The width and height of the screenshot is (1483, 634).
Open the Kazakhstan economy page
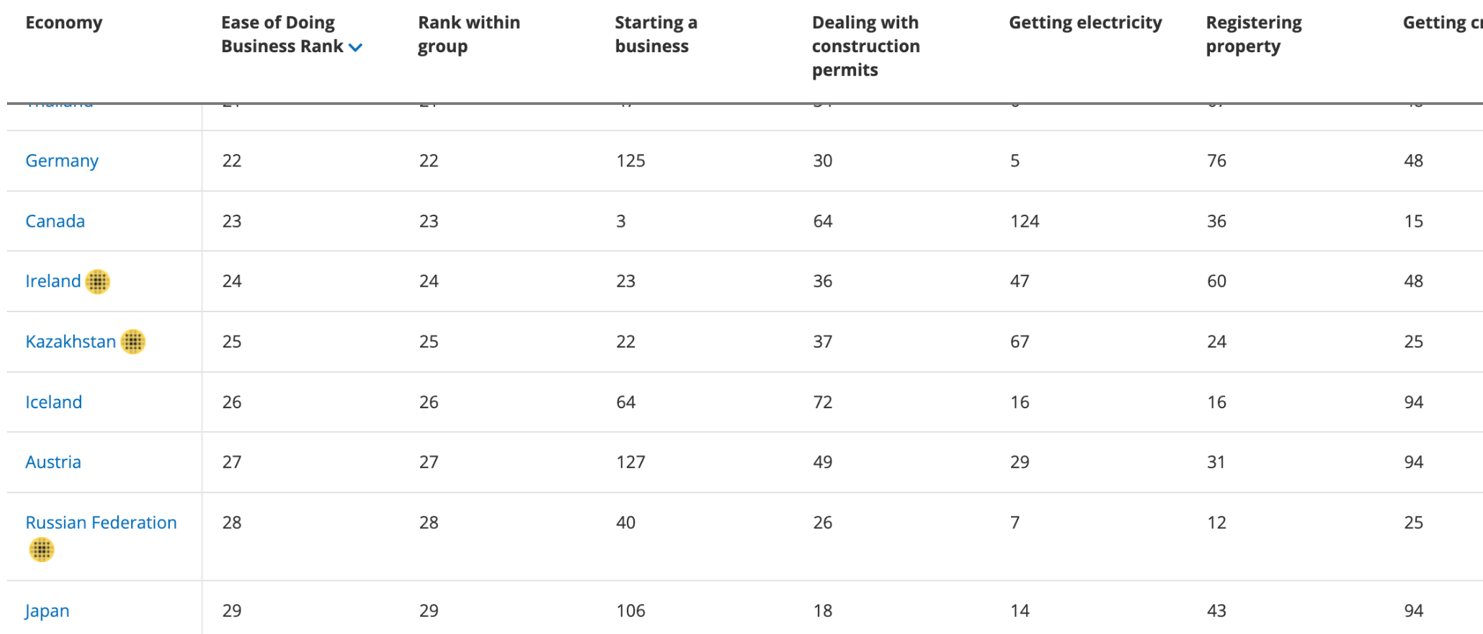click(x=70, y=342)
